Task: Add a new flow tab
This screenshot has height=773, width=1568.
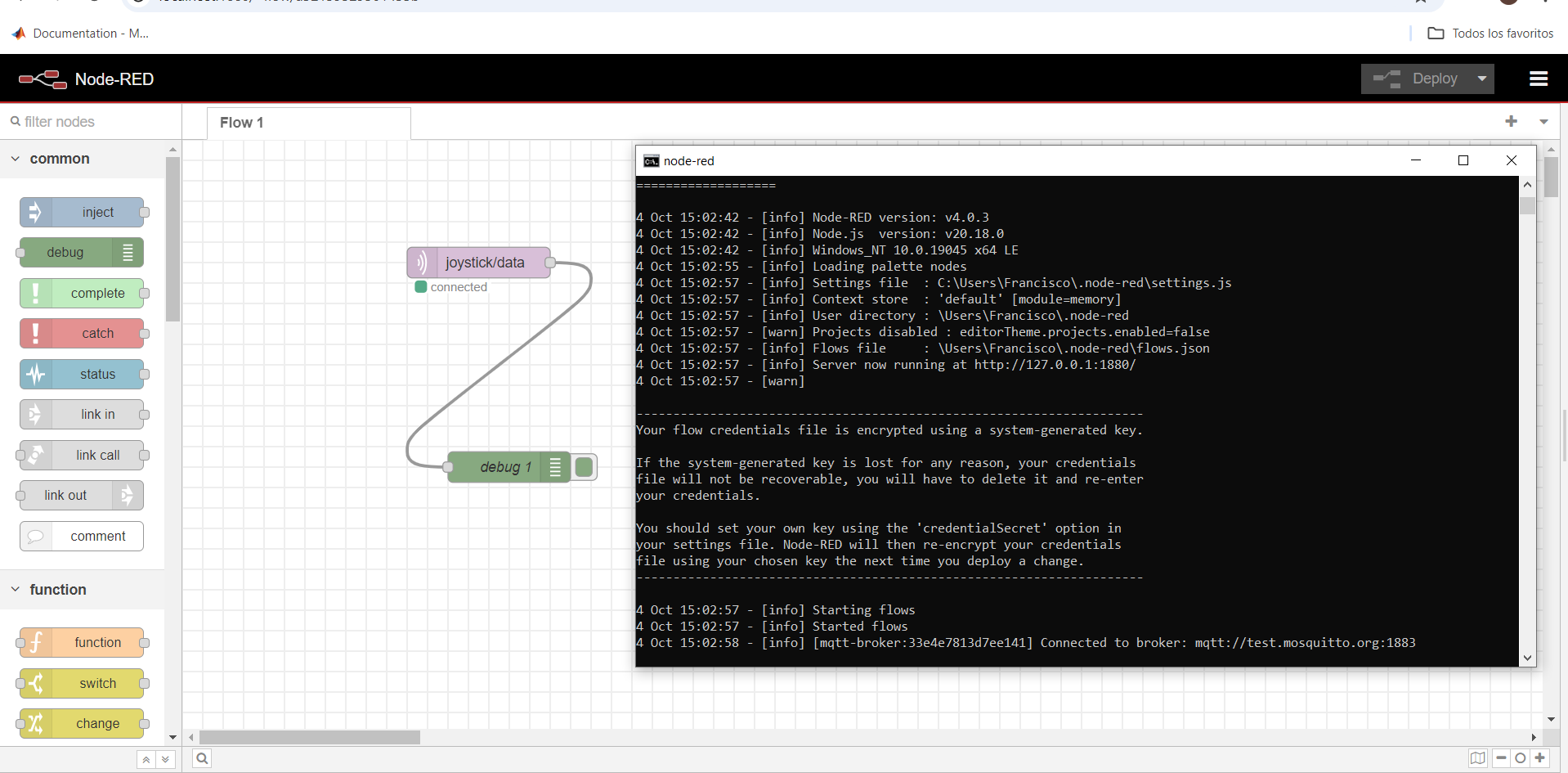Action: coord(1511,121)
